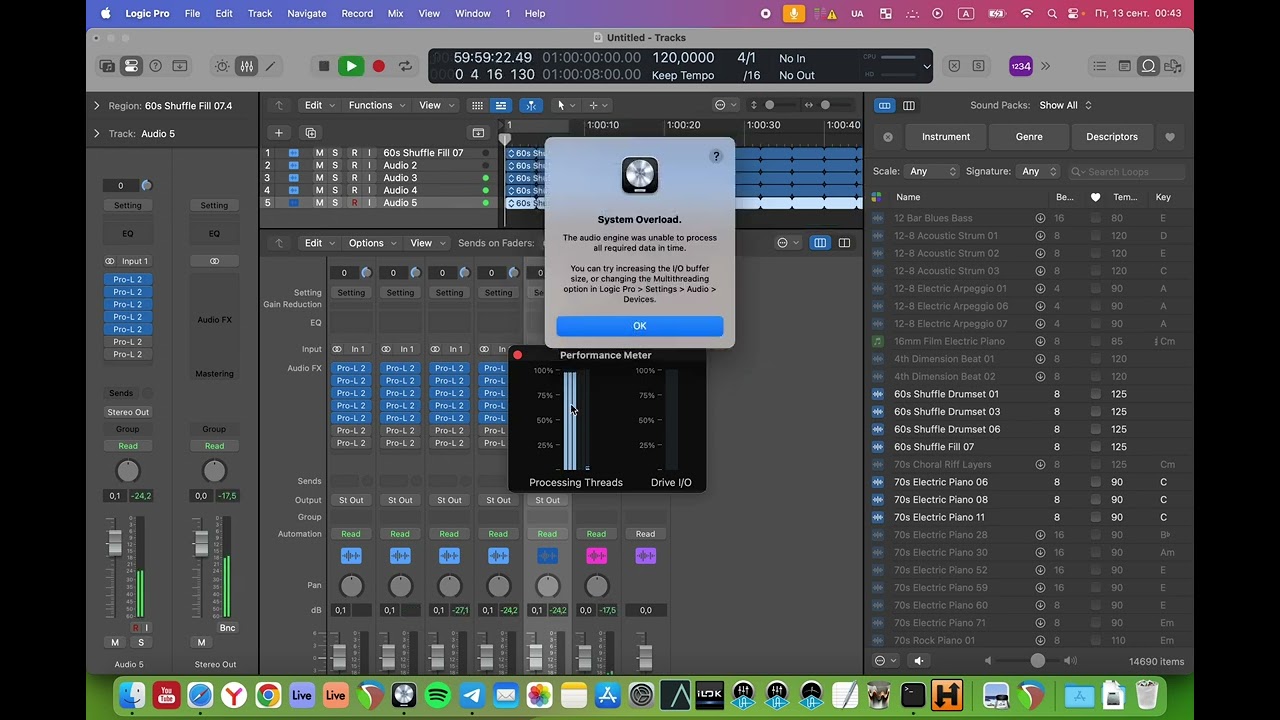Open the Signature Any dropdown
Screen dimensions: 1280x720
click(x=1037, y=172)
